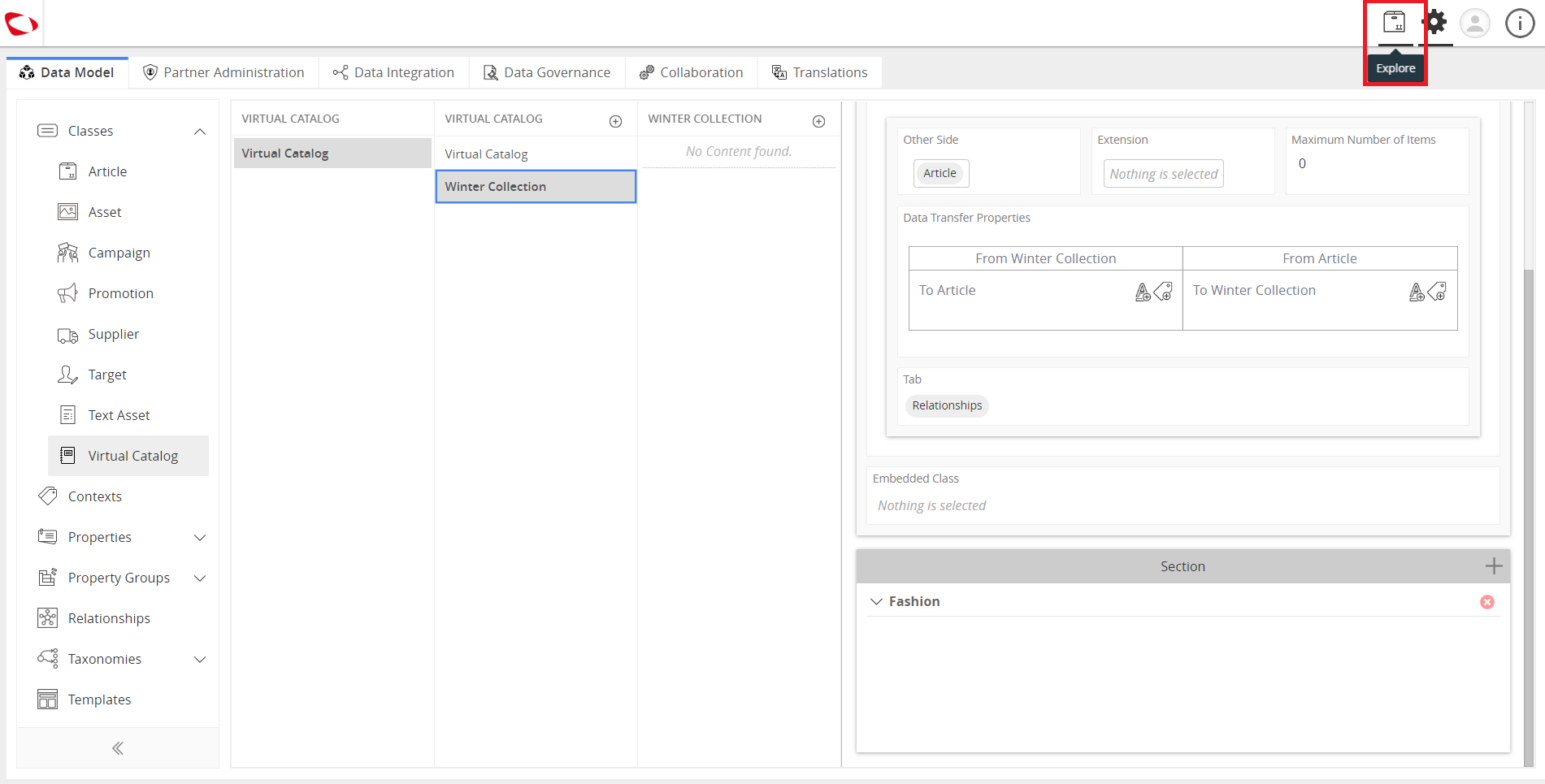Click the Maximum Number of Items field

1377,164
